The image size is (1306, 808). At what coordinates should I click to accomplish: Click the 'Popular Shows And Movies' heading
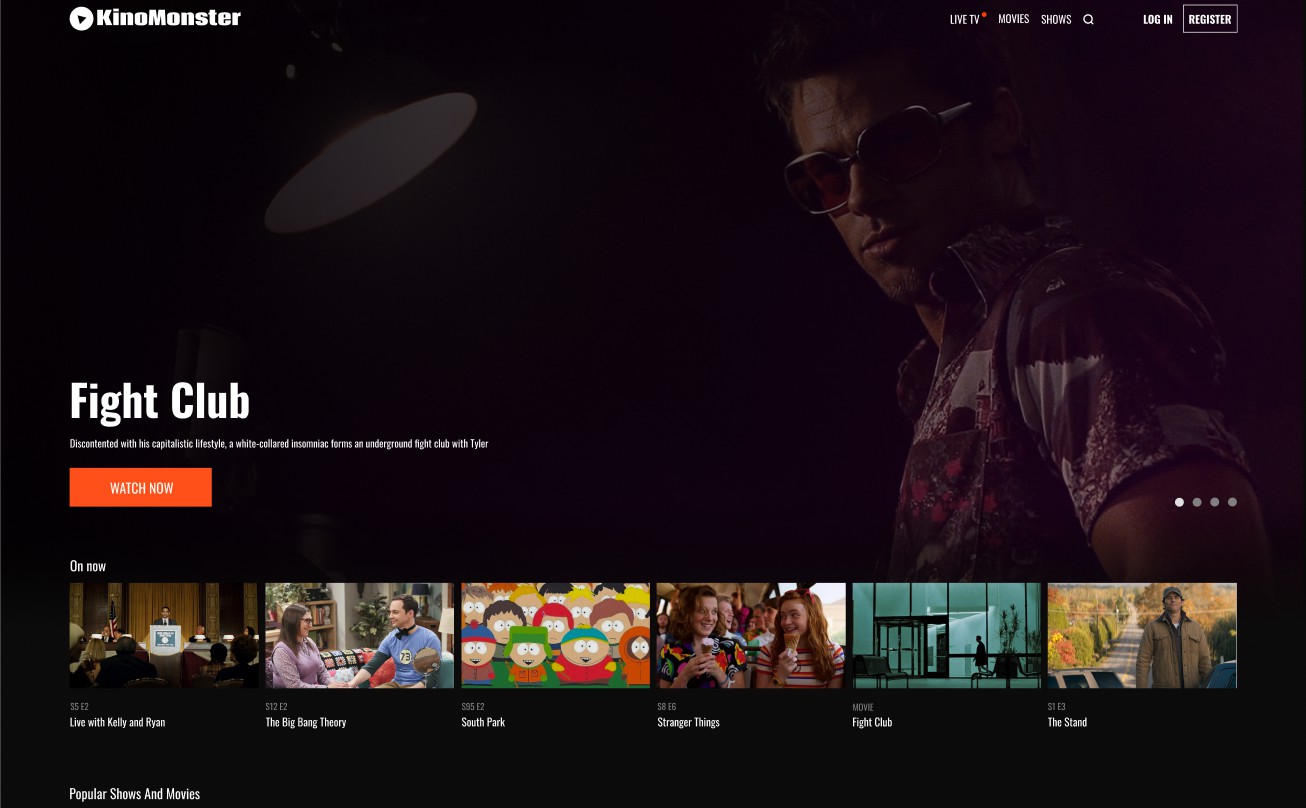[135, 794]
